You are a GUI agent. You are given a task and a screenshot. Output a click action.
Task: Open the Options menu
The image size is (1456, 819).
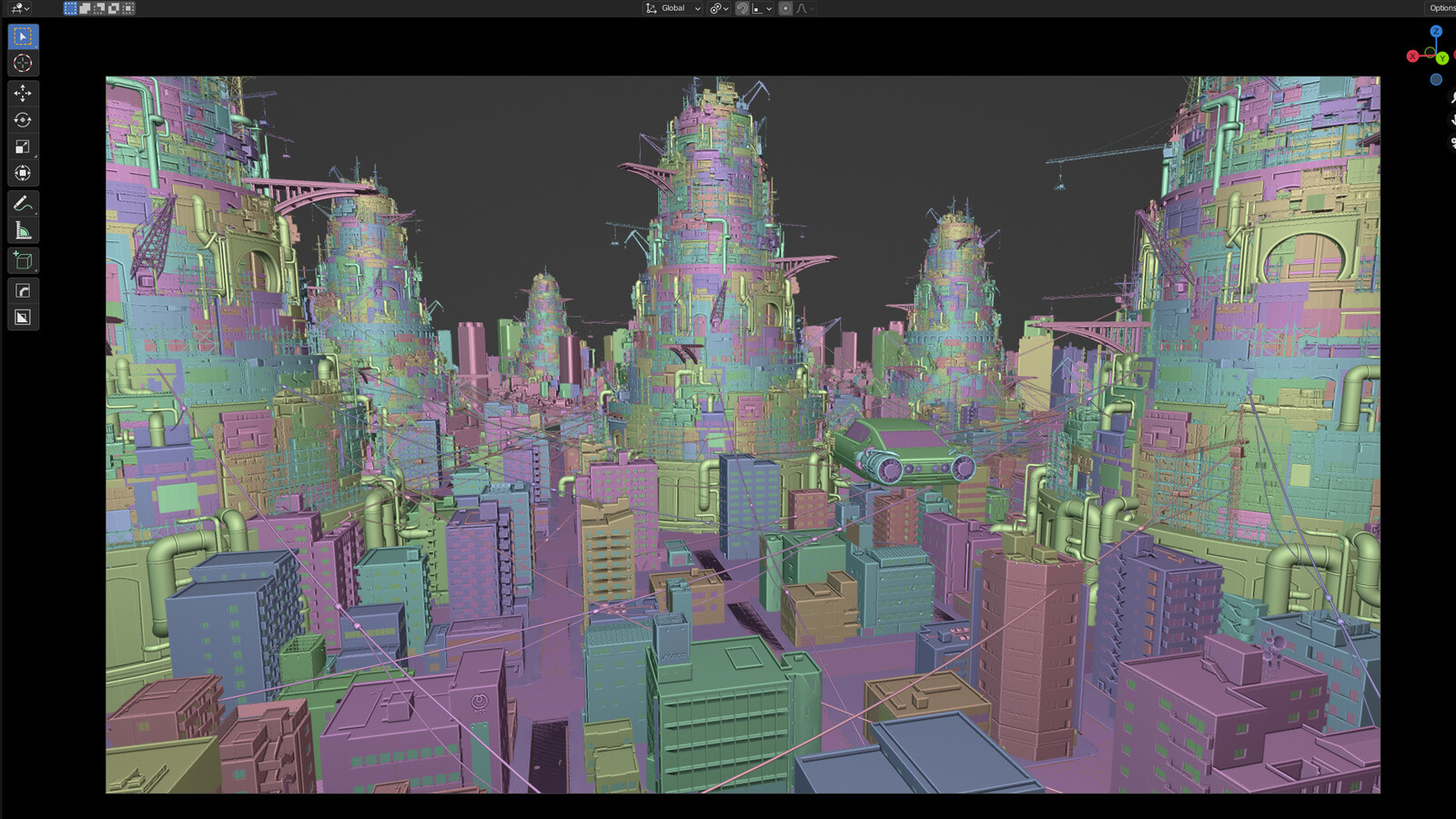pyautogui.click(x=1441, y=8)
